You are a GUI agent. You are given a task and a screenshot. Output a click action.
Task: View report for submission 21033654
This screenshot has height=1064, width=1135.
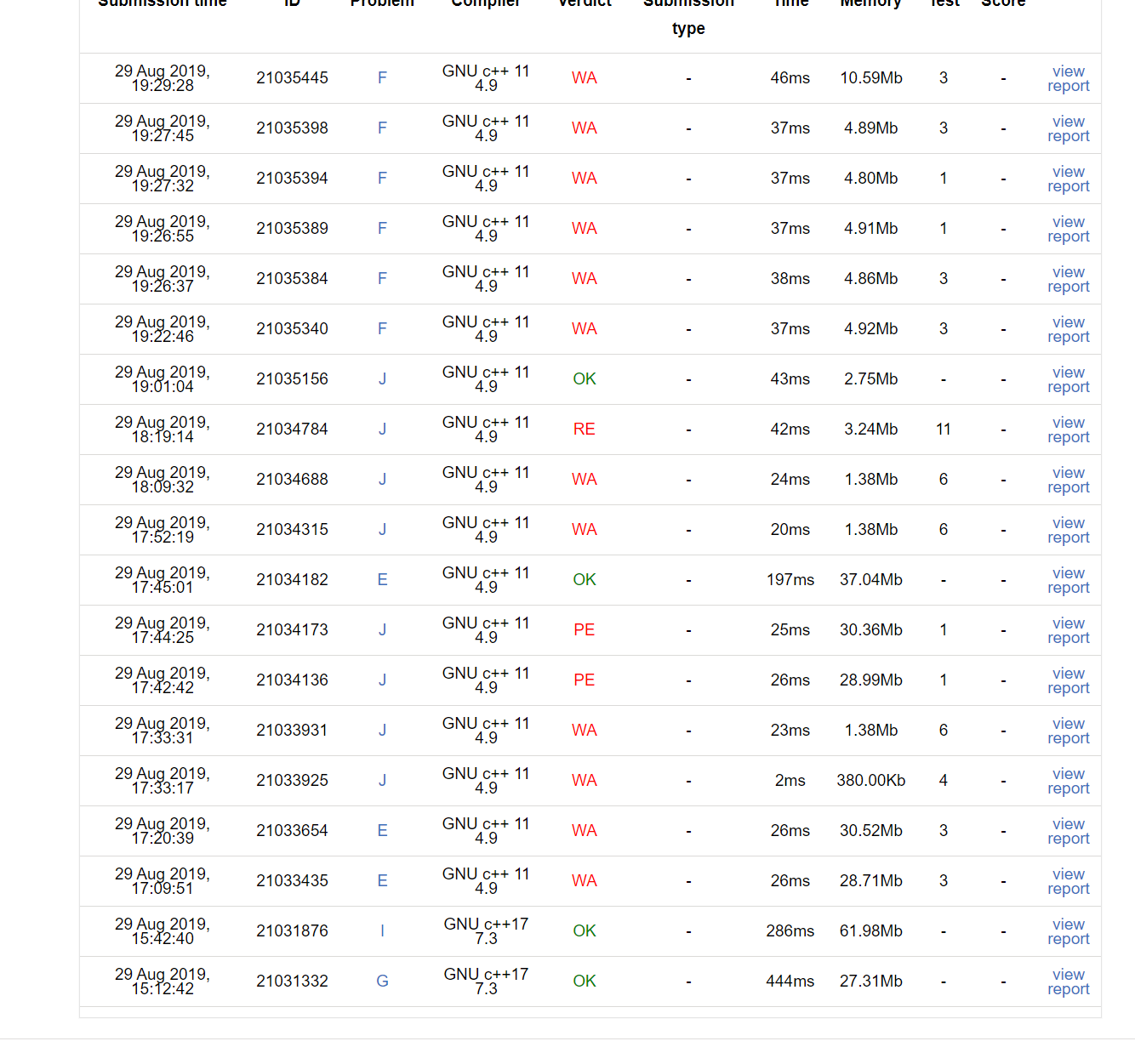[1068, 831]
